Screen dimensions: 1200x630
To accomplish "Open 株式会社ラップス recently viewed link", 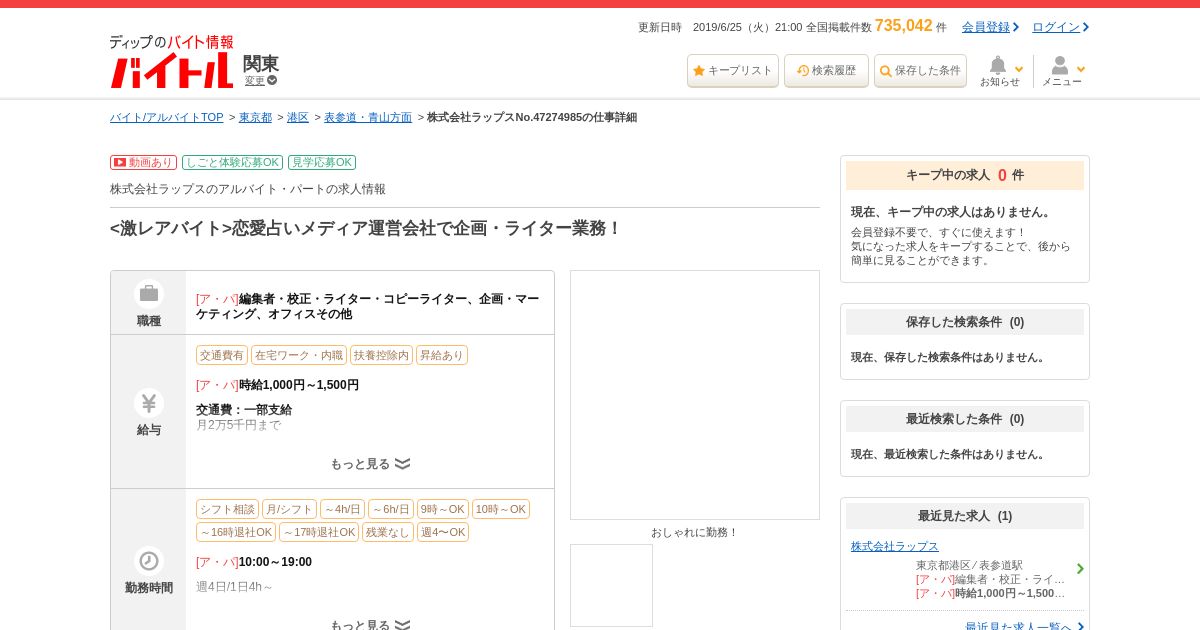I will 895,546.
